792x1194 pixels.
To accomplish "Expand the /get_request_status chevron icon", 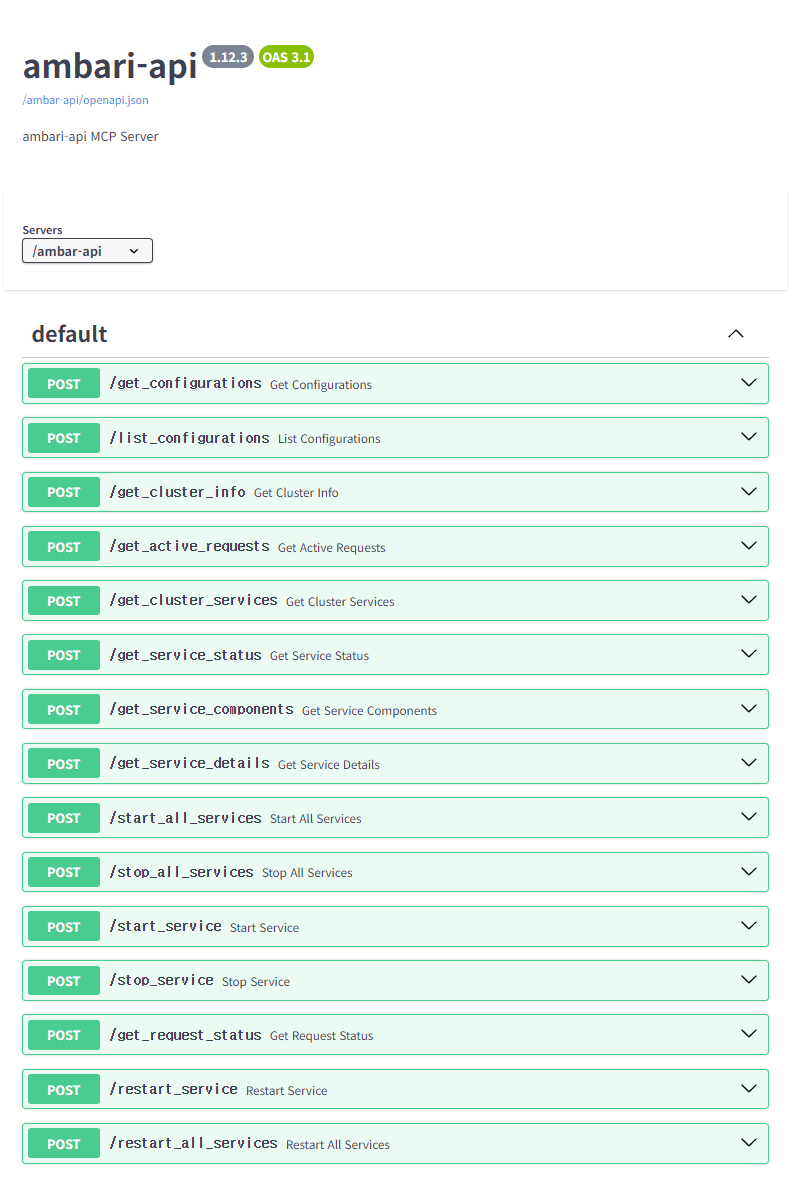I will pos(748,1034).
